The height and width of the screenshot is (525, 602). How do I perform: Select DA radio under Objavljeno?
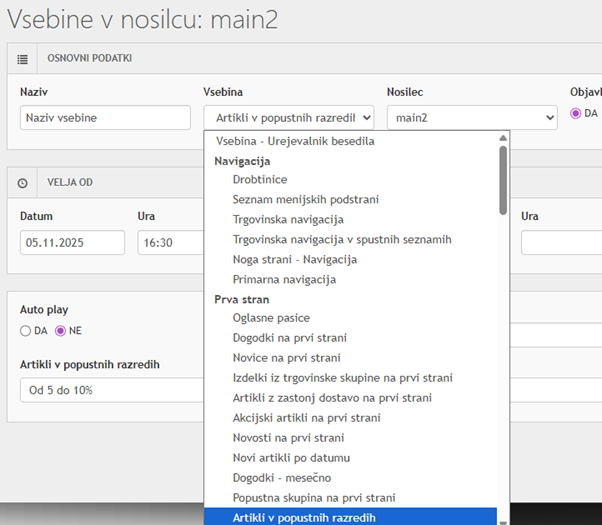[575, 113]
